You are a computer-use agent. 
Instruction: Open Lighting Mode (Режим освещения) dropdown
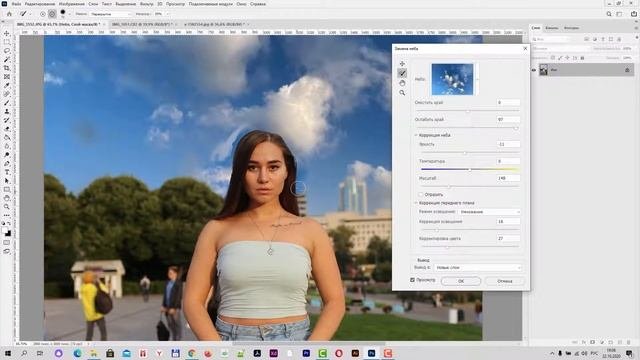[489, 212]
